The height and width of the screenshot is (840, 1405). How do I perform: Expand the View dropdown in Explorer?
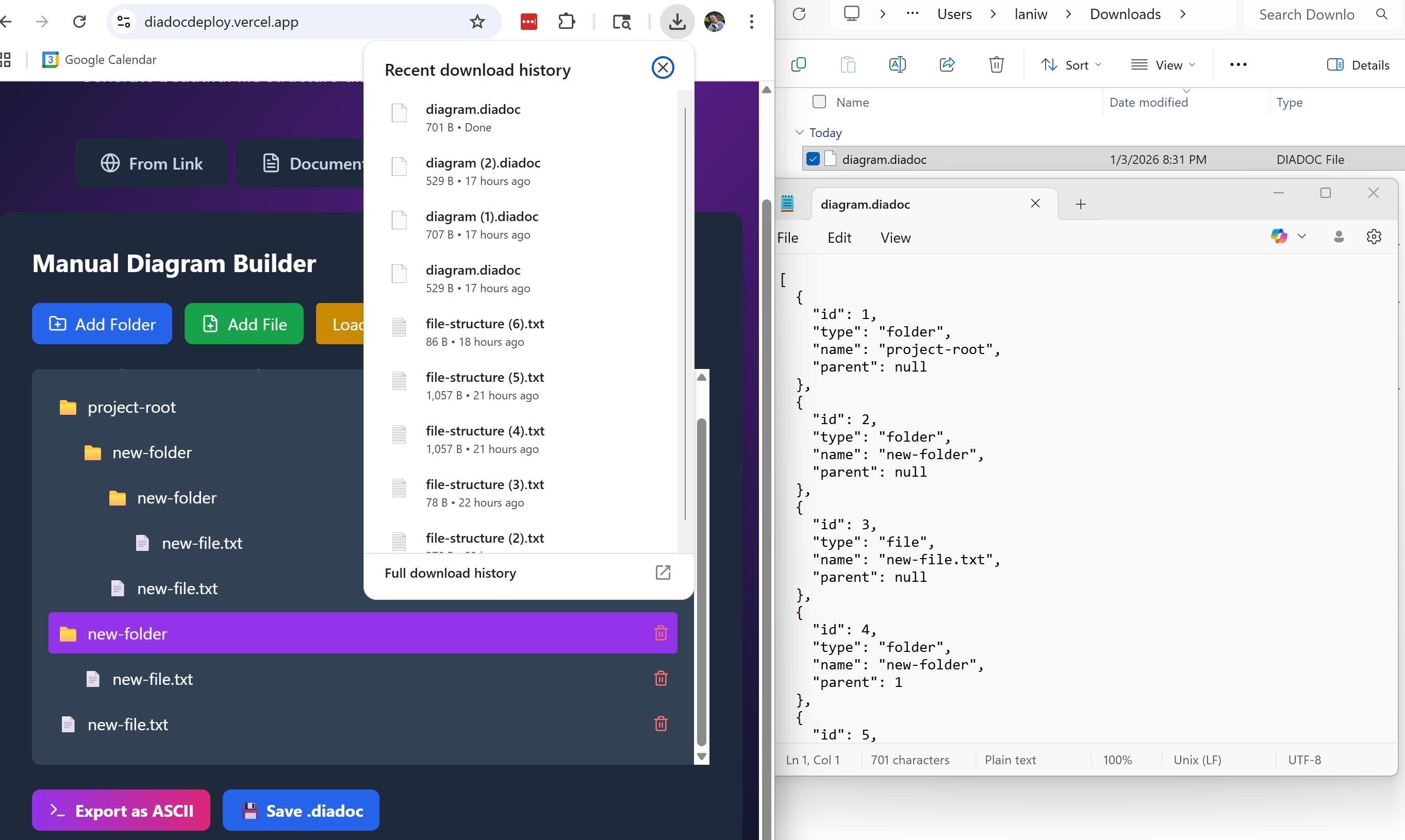point(1163,64)
